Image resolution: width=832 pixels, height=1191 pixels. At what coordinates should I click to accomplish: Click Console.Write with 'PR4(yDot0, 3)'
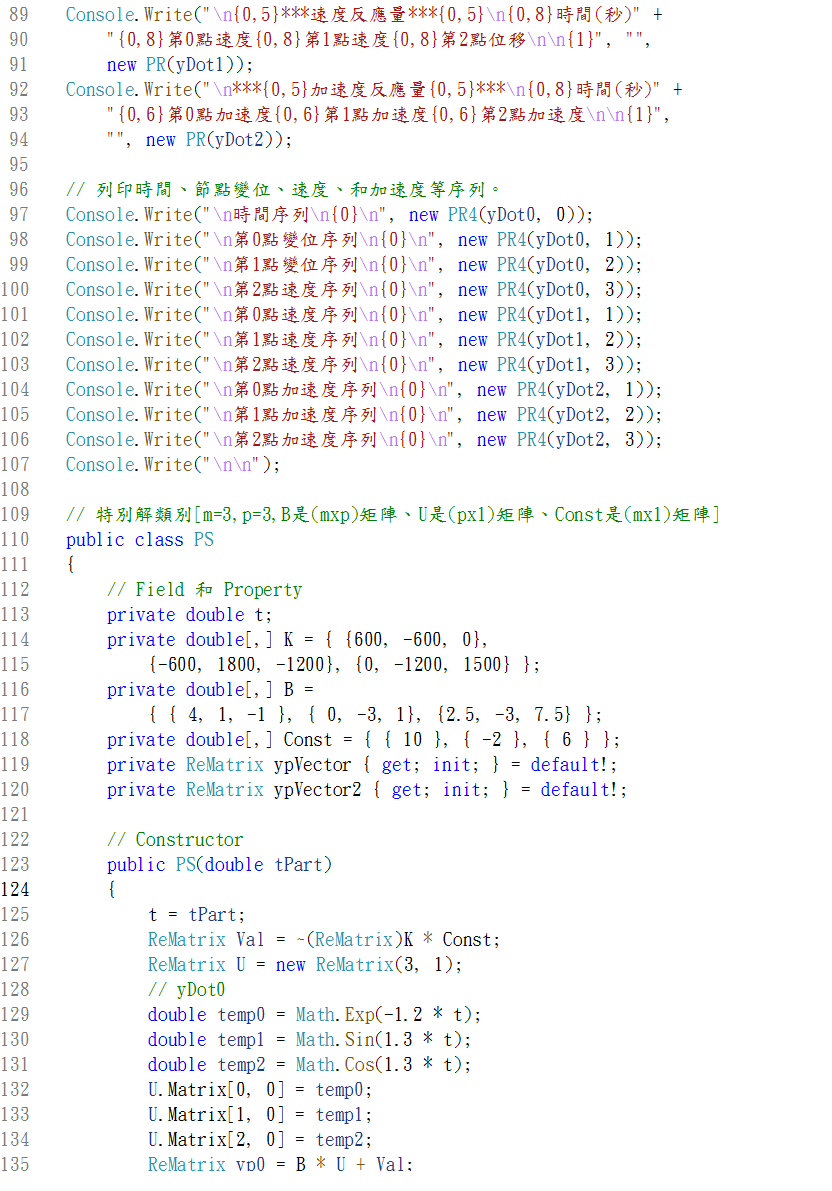click(x=354, y=290)
